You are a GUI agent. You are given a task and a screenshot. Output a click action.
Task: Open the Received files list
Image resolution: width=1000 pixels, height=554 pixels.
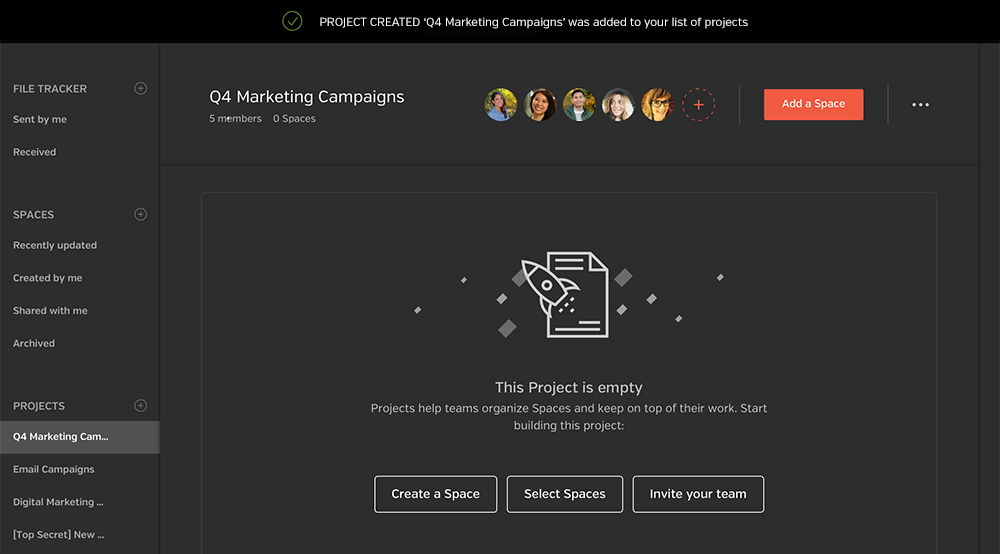[x=34, y=152]
